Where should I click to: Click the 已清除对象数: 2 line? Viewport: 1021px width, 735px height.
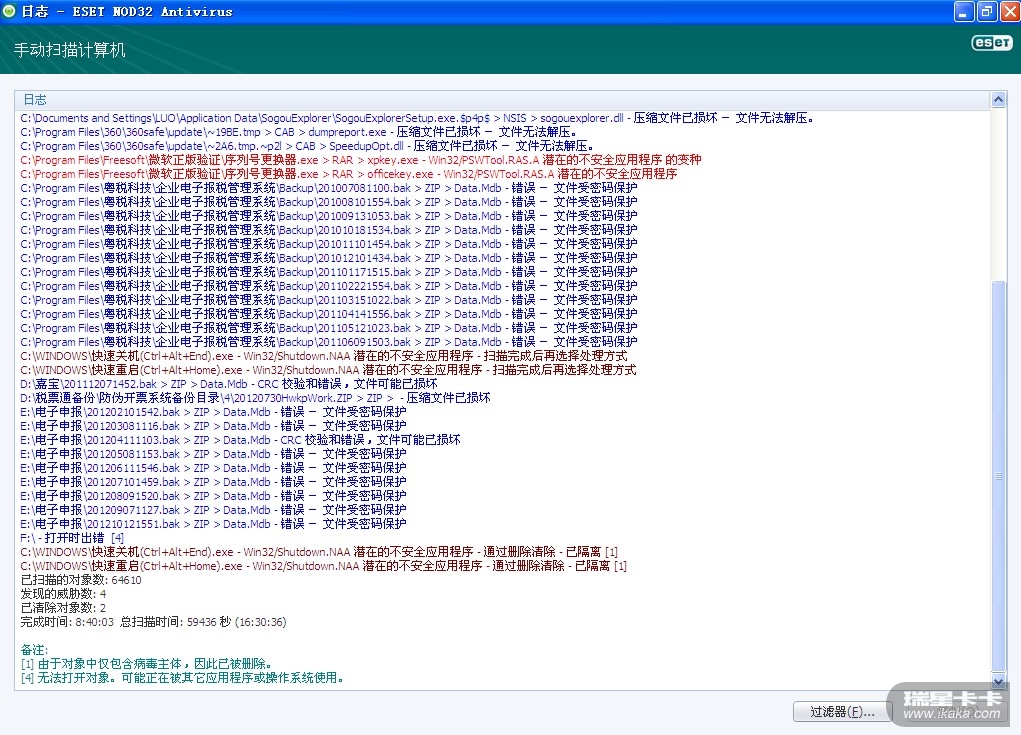(x=63, y=608)
